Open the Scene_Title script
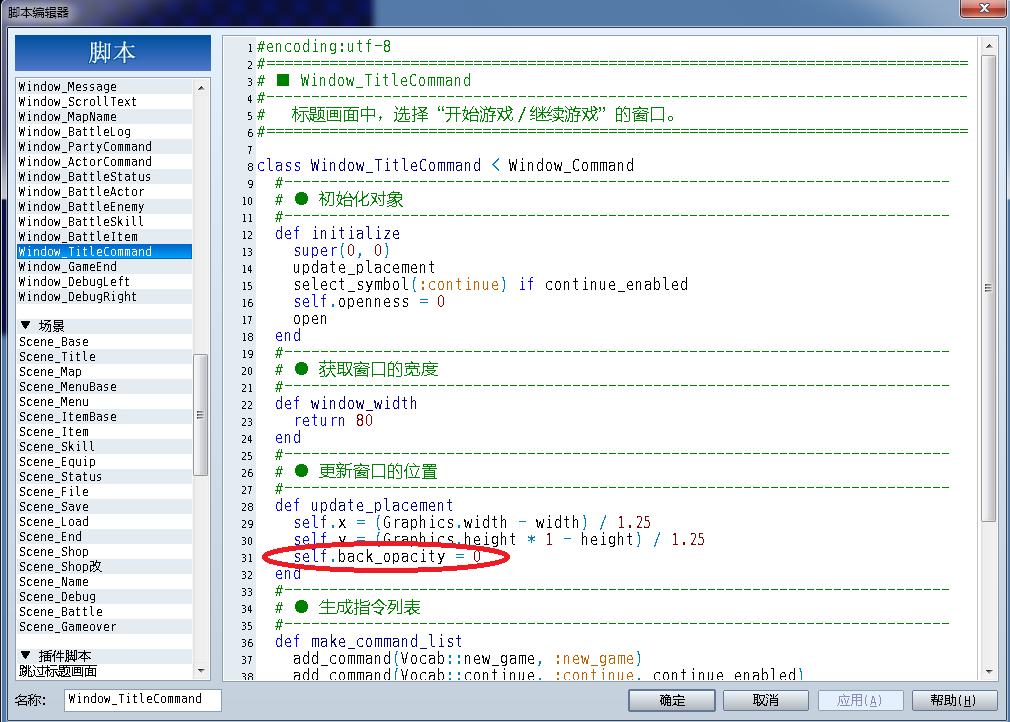The width and height of the screenshot is (1010, 722). tap(104, 356)
